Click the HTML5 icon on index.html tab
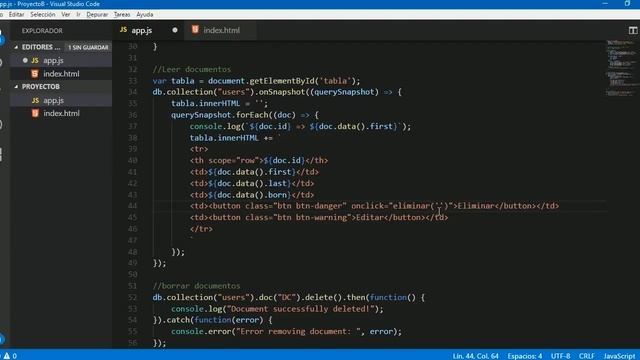Image resolution: width=640 pixels, height=360 pixels. coord(195,30)
